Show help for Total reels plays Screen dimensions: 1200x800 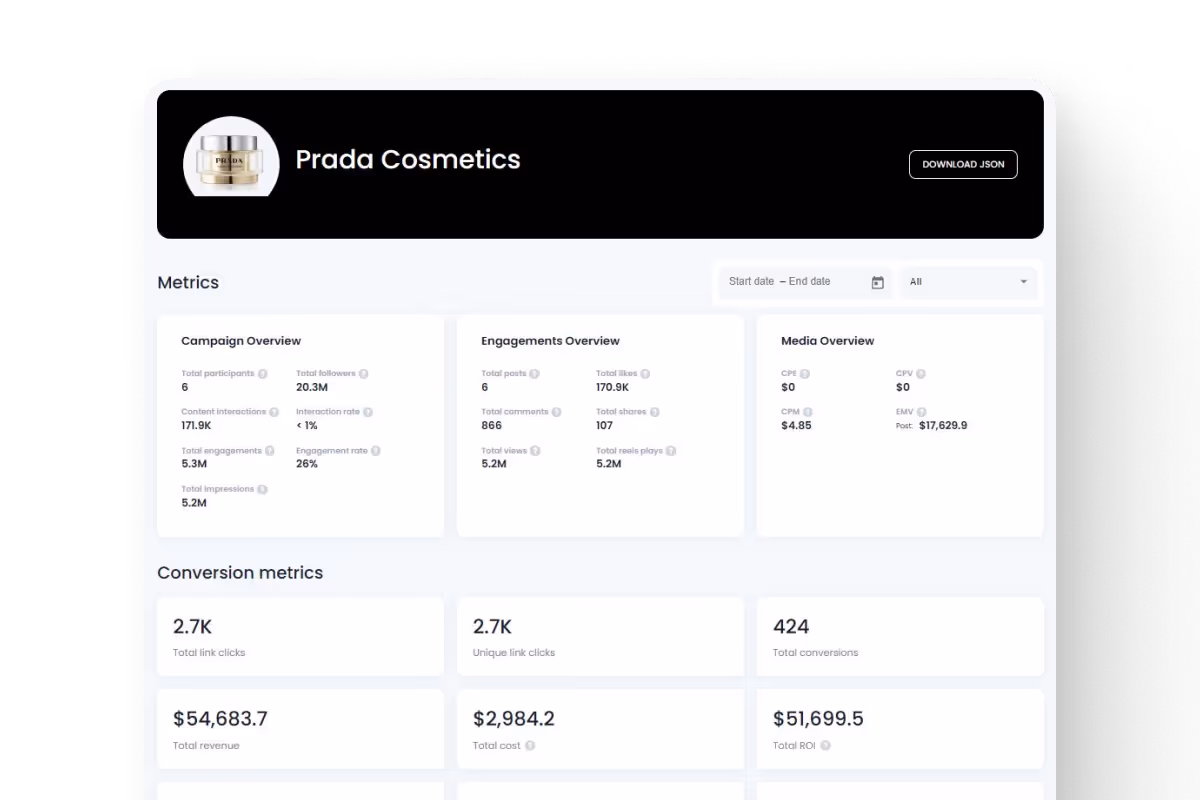[671, 451]
